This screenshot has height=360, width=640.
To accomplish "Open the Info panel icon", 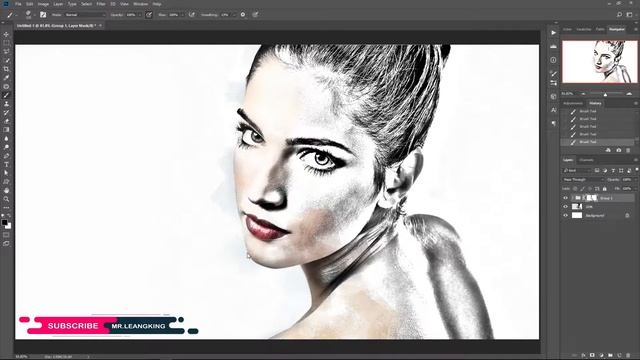I will click(x=553, y=60).
